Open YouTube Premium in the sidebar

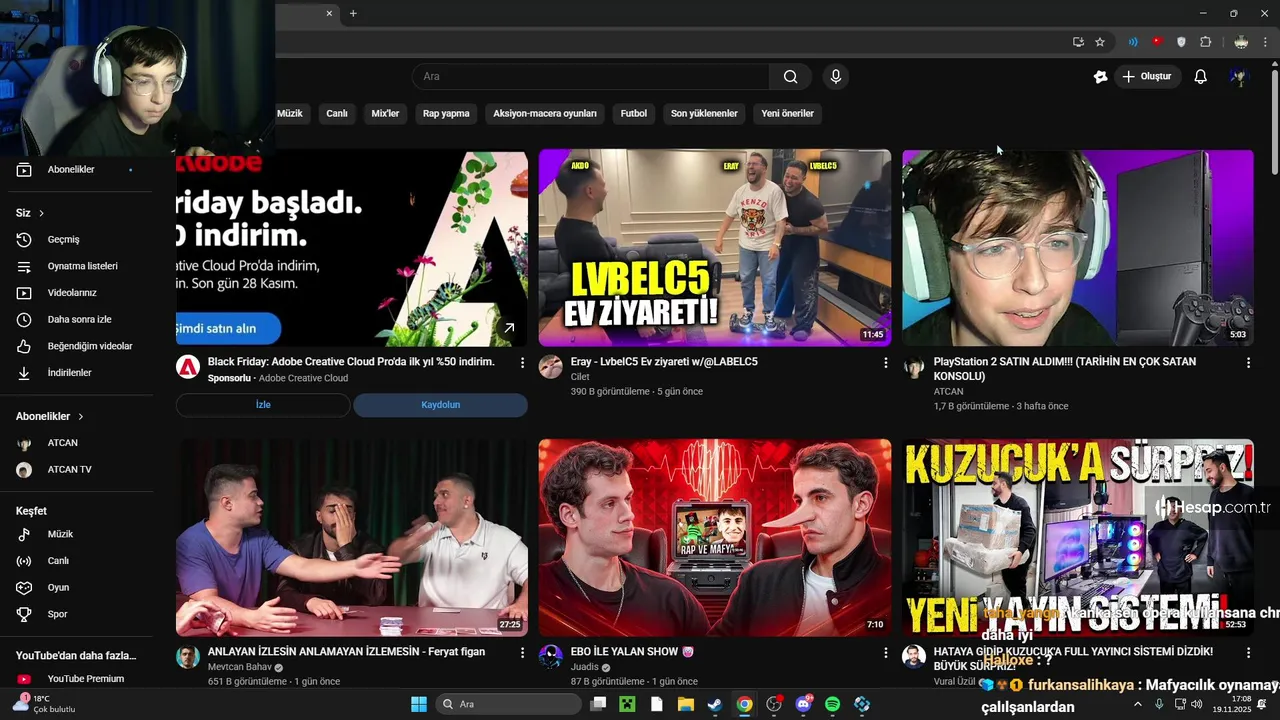click(x=85, y=679)
